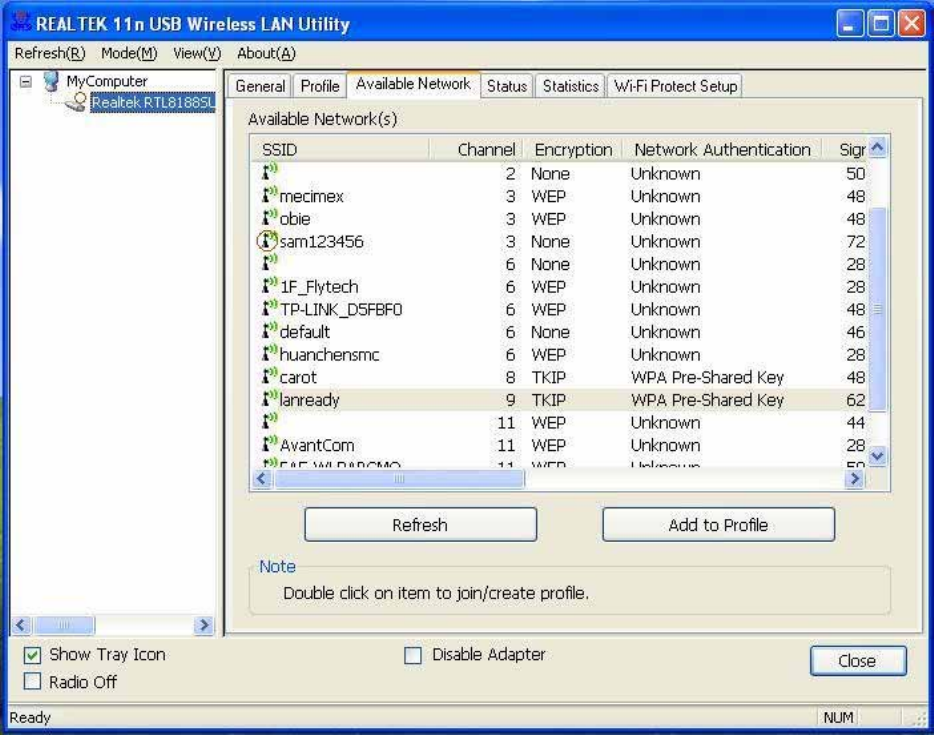The height and width of the screenshot is (735, 934).
Task: Select the AvantCom network row
Action: (x=559, y=445)
